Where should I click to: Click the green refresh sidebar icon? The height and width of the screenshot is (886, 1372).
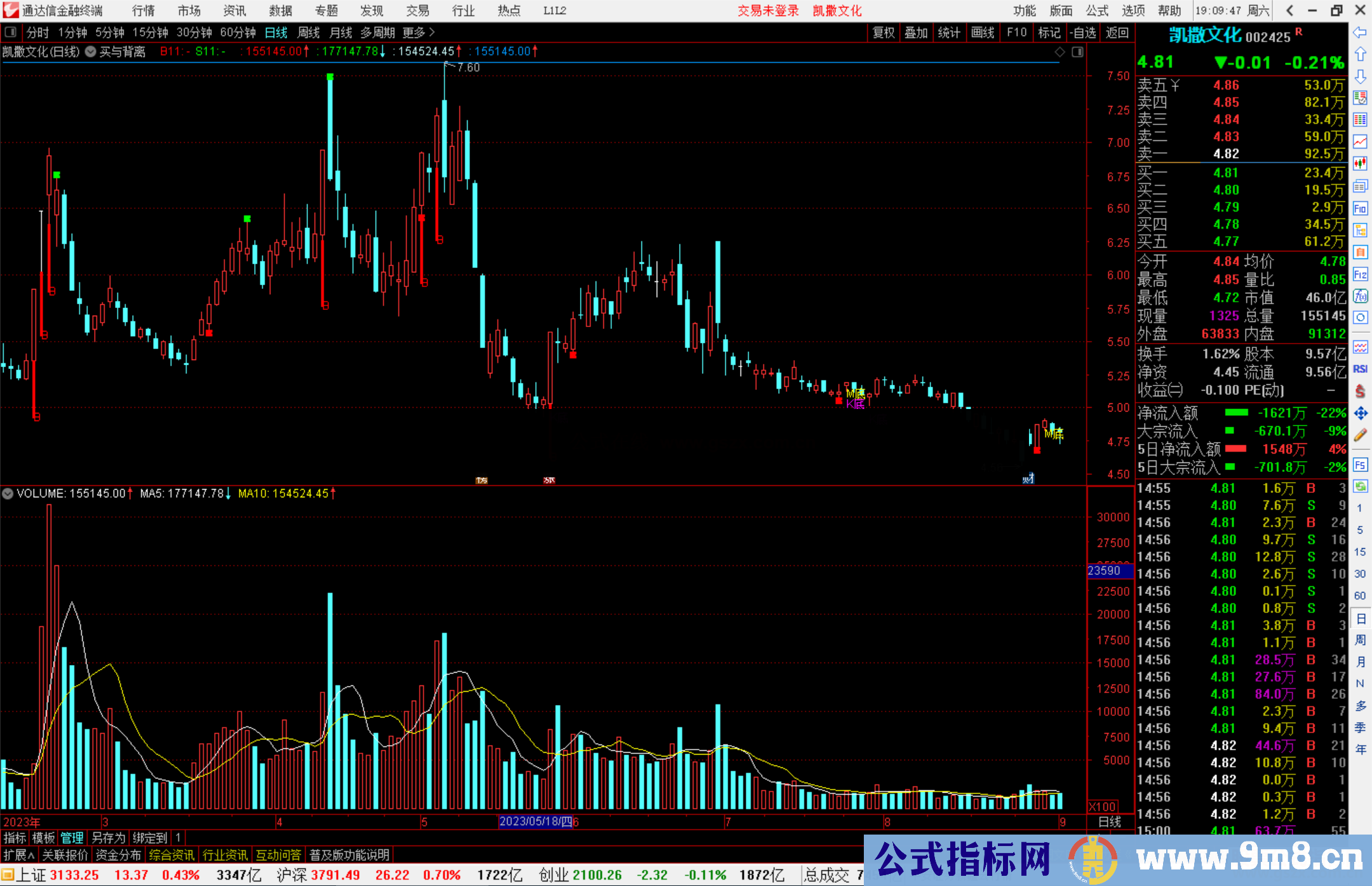(1360, 487)
